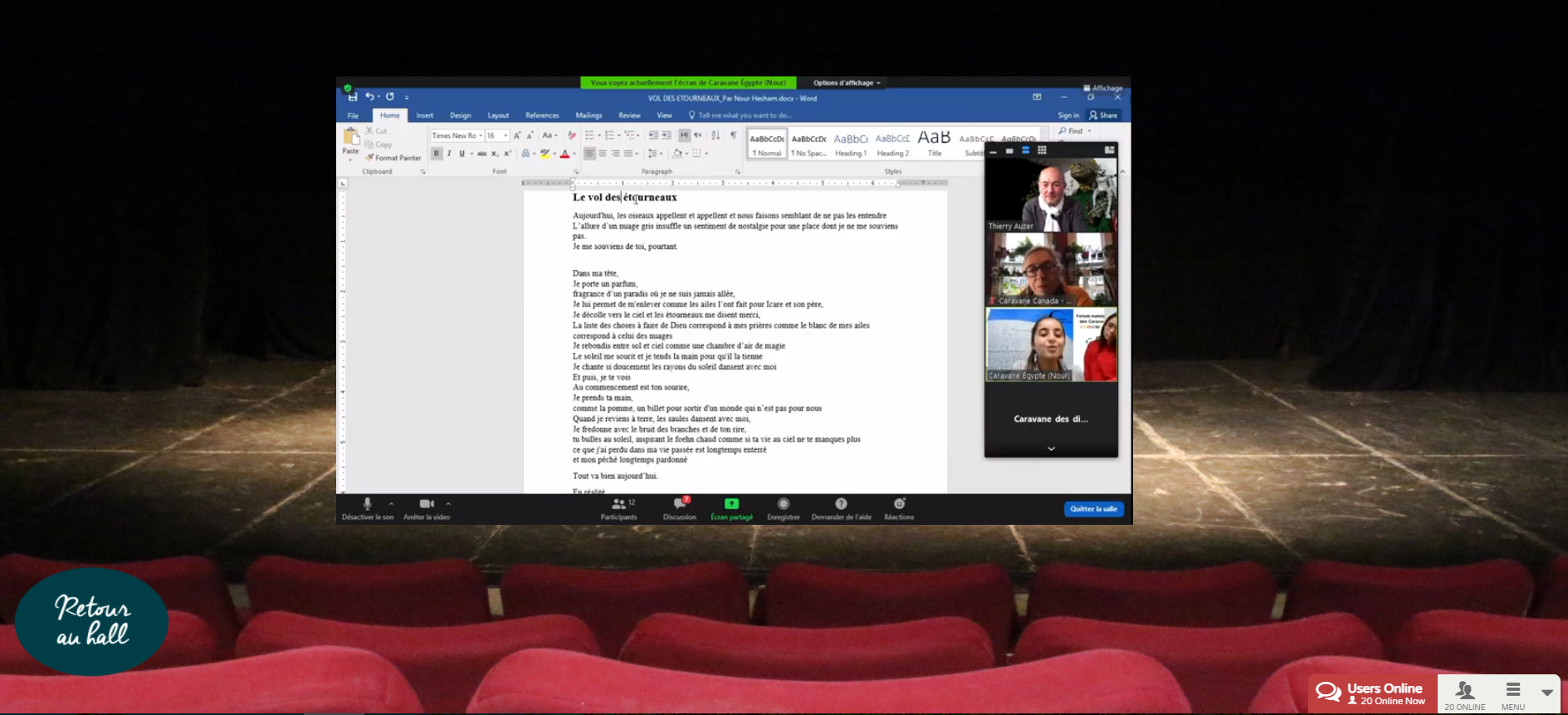The image size is (1568, 715).
Task: Click the Retour au hall button
Action: (91, 621)
